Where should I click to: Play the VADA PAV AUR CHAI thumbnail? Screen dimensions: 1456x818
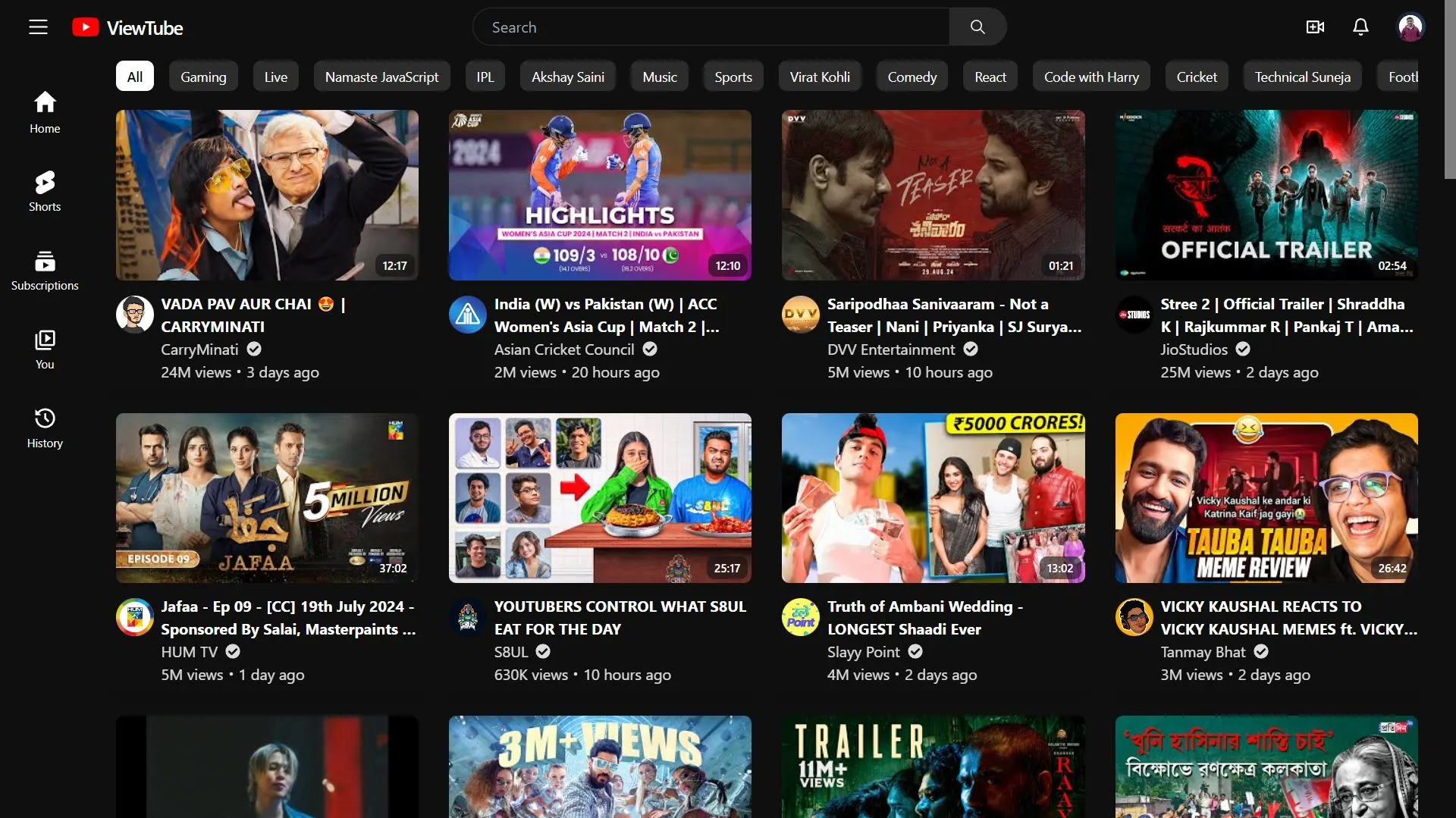click(x=267, y=195)
